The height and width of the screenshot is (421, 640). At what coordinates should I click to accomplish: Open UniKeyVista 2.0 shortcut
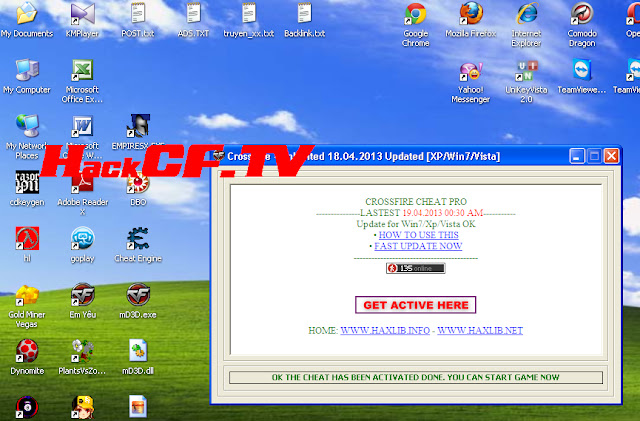coord(527,82)
